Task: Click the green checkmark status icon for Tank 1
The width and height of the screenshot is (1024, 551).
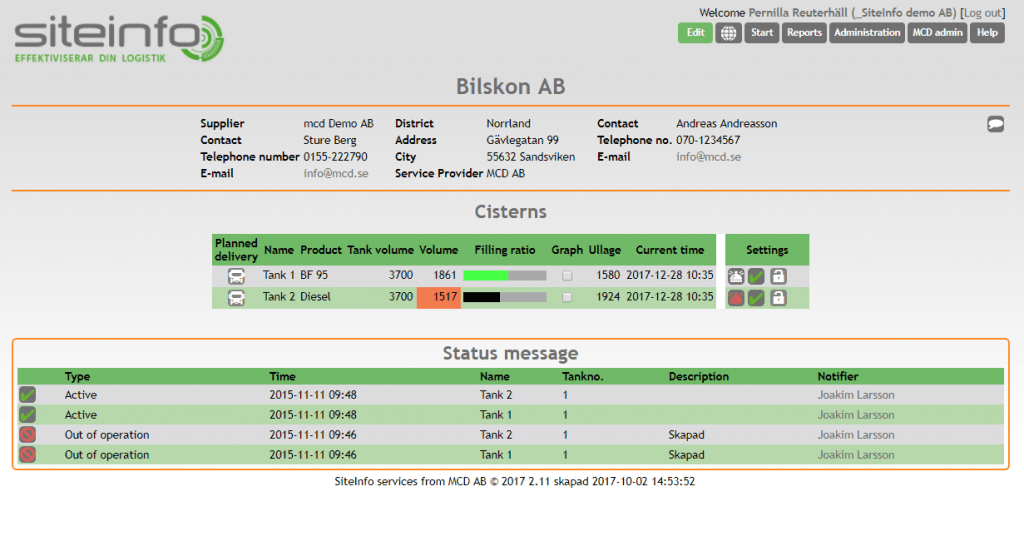Action: pyautogui.click(x=756, y=276)
